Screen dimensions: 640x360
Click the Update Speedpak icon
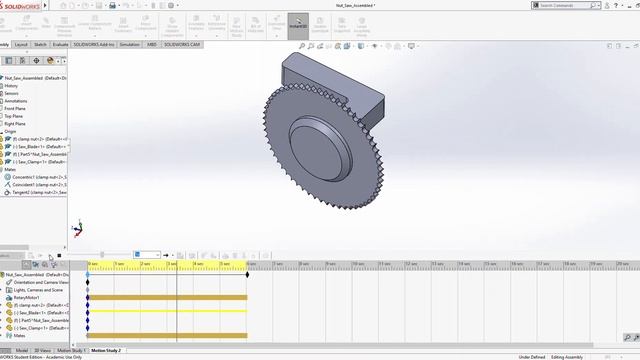320,25
